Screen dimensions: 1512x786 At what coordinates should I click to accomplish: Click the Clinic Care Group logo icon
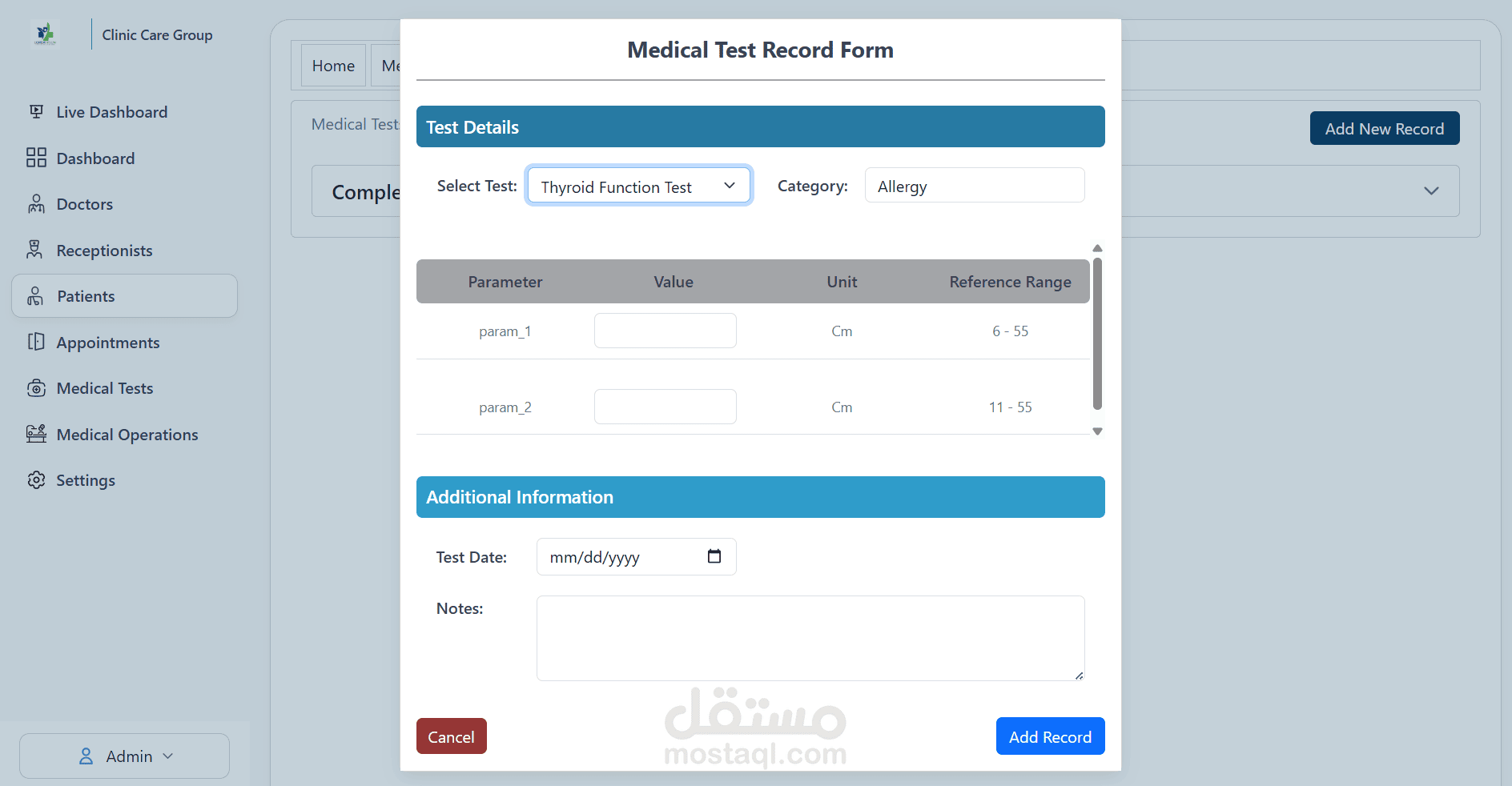coord(46,34)
